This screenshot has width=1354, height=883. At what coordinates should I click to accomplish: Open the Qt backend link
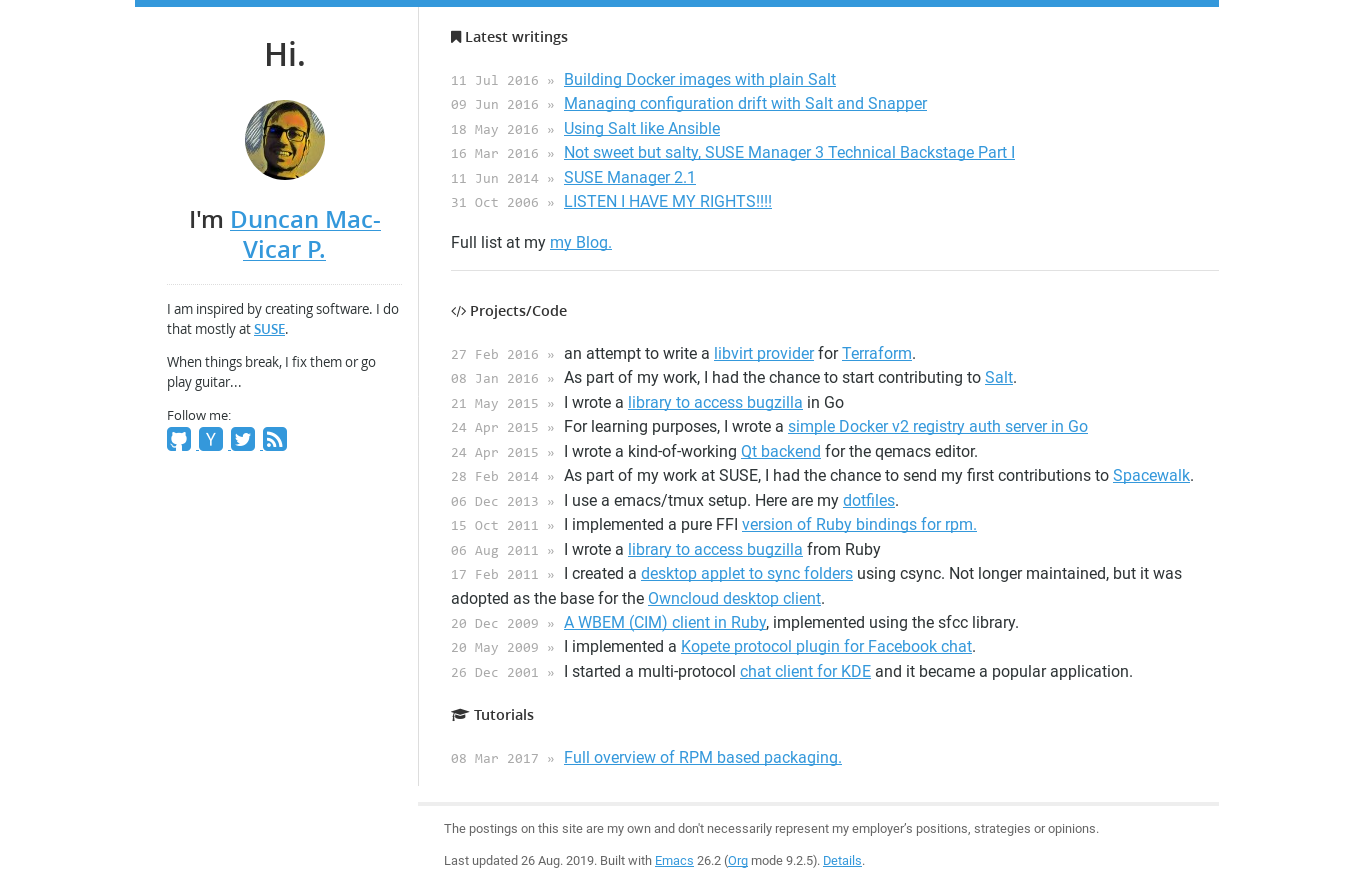point(781,452)
